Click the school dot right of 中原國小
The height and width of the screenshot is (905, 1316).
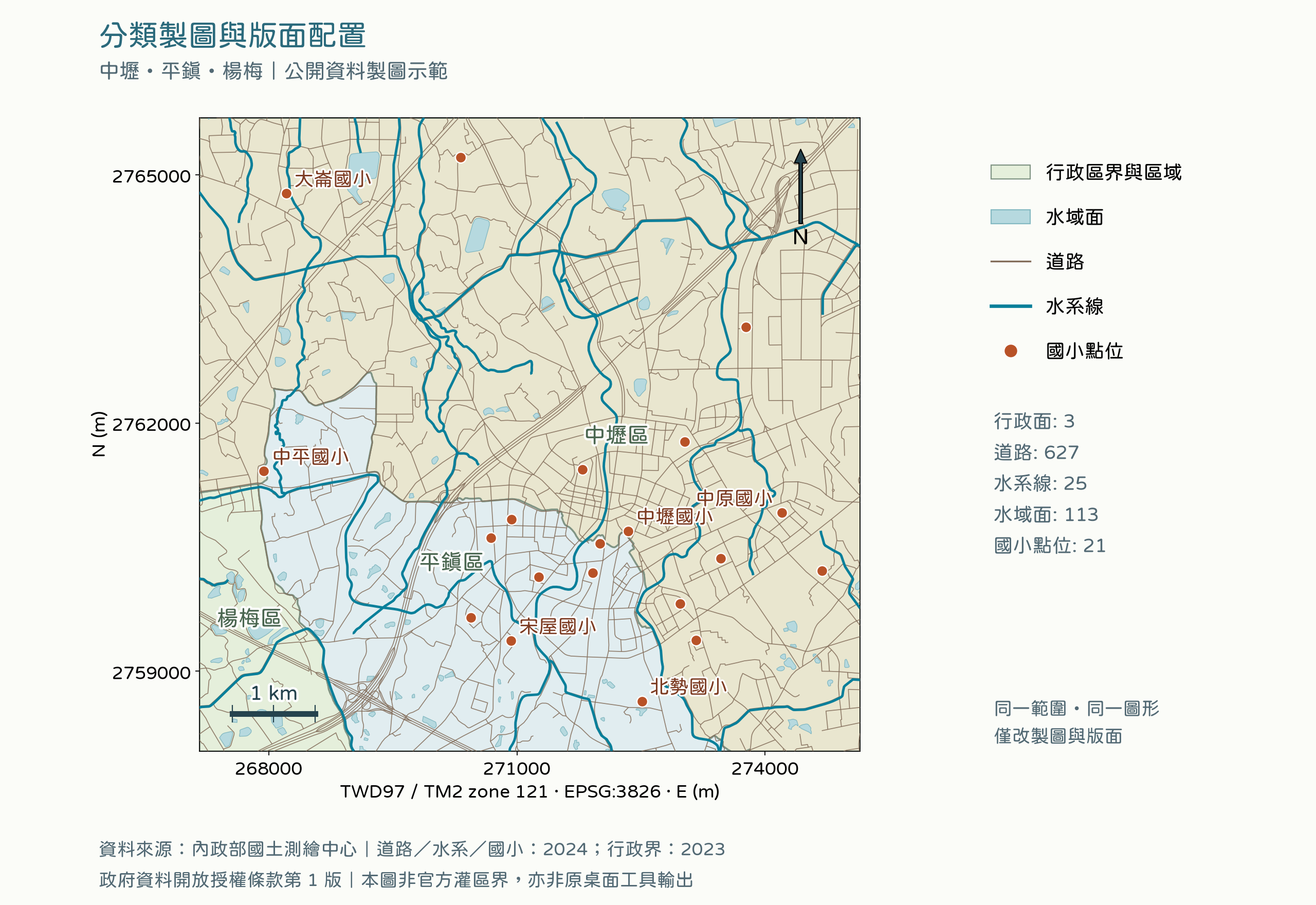781,513
